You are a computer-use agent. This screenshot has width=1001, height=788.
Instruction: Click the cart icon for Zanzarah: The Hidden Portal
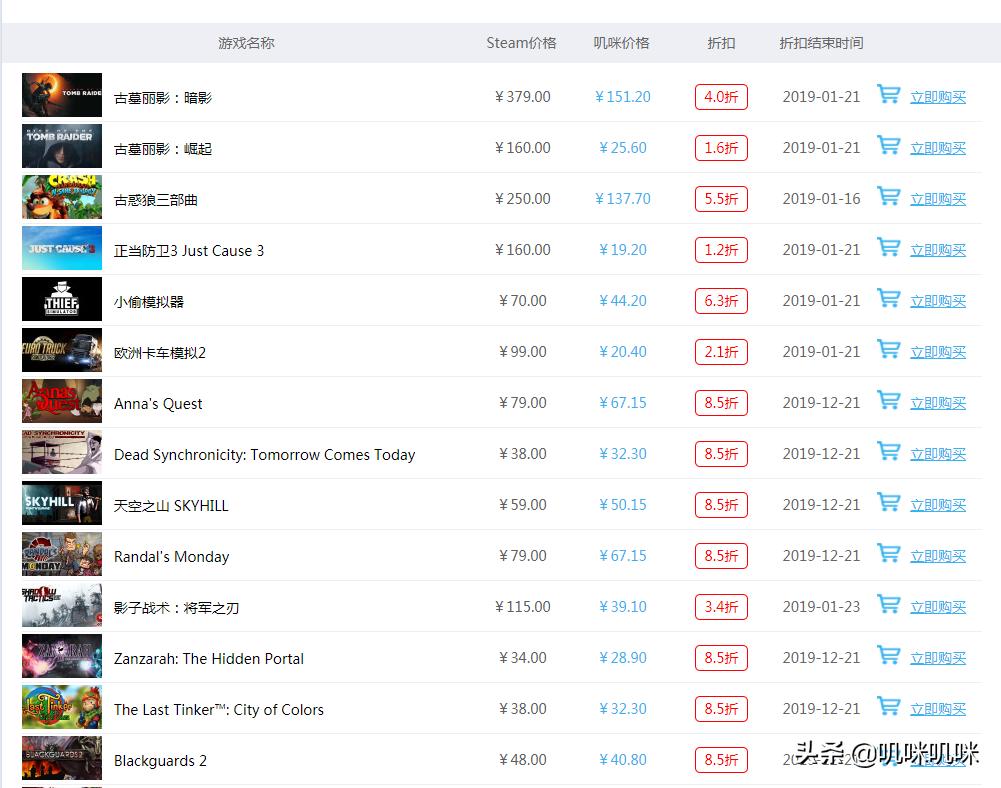[x=889, y=656]
